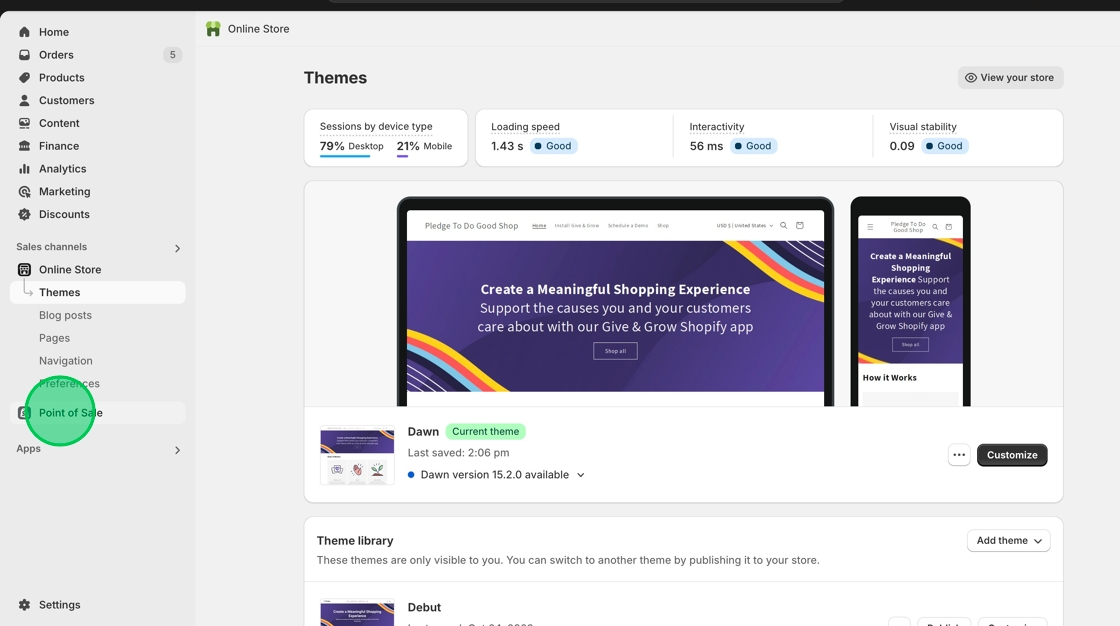
Task: Click the Customers person icon
Action: 24,101
